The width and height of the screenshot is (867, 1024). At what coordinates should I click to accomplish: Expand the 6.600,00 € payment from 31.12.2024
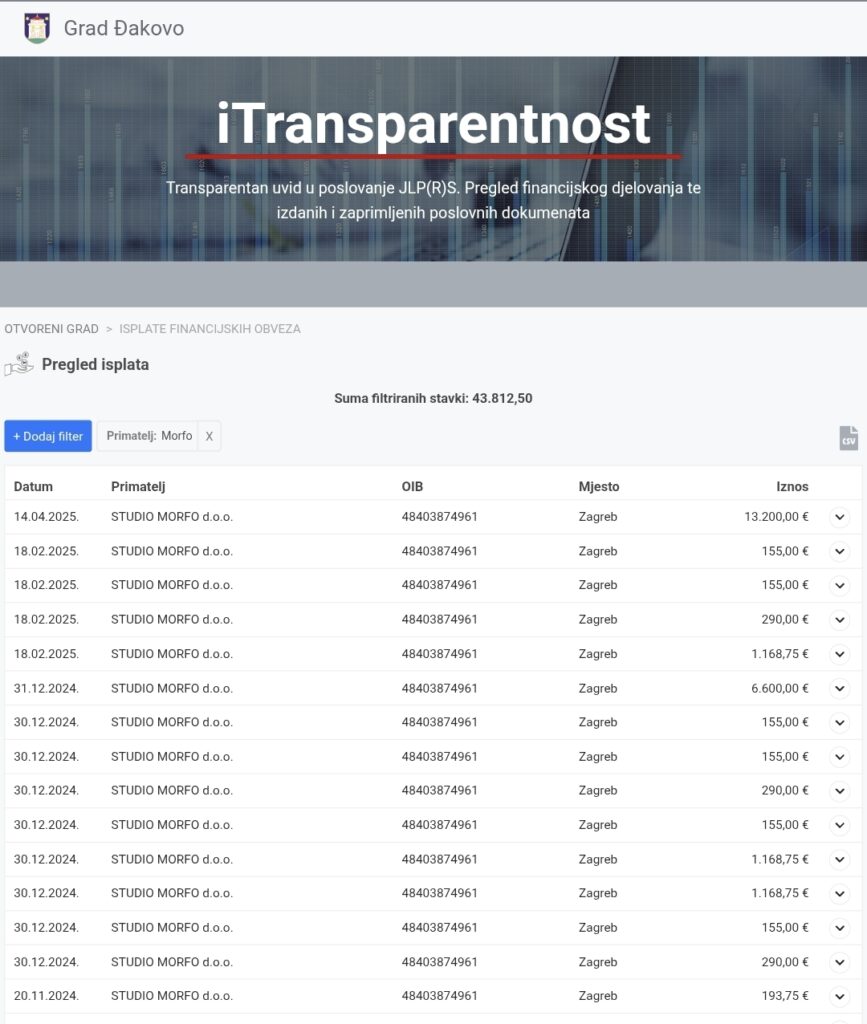839,688
